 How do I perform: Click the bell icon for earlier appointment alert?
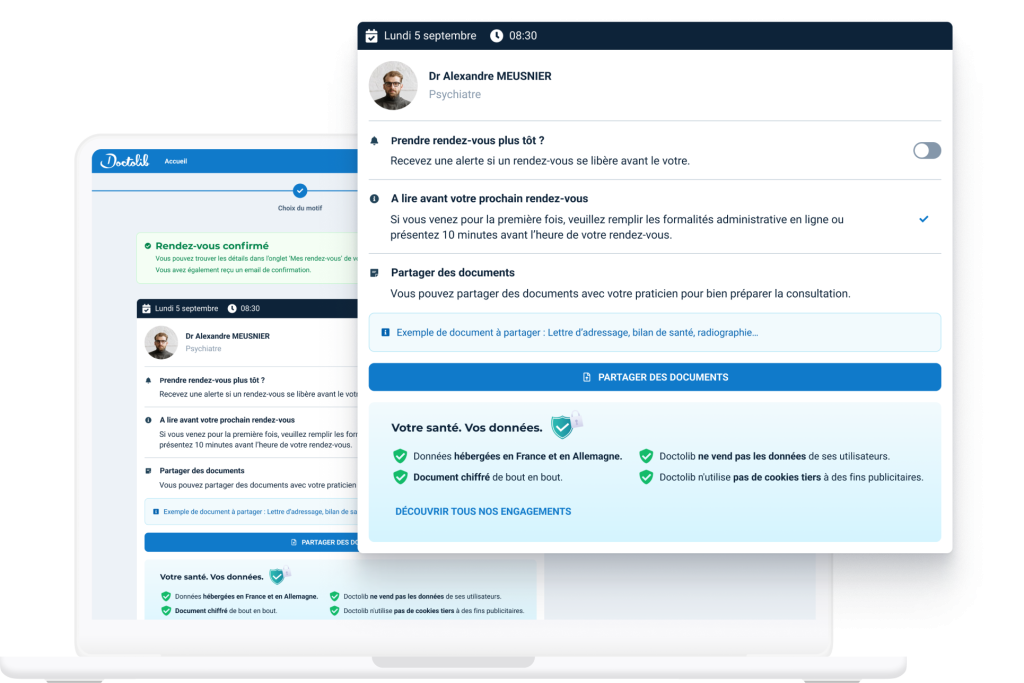coord(375,141)
